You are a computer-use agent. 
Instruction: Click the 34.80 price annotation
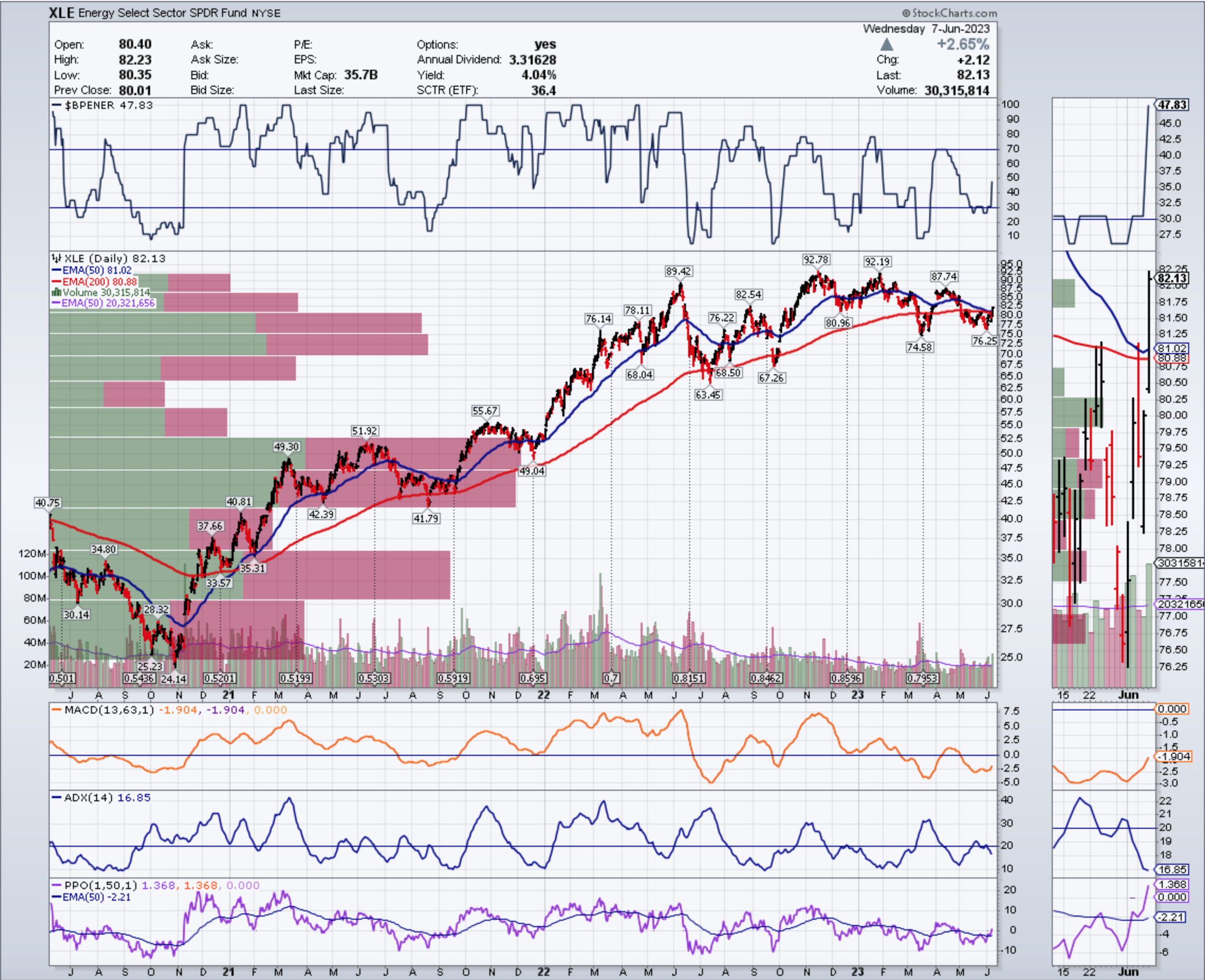(103, 549)
